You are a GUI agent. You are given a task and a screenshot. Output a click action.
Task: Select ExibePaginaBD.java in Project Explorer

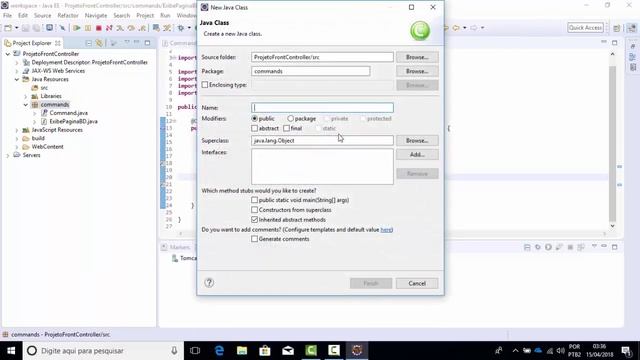(x=73, y=121)
